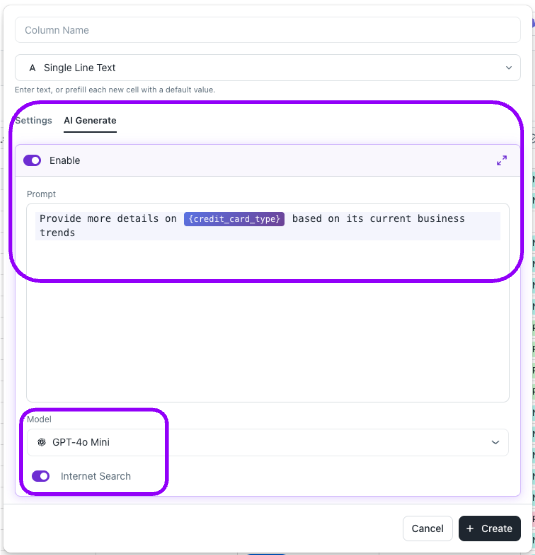Image resolution: width=535 pixels, height=555 pixels.
Task: Click the plus icon on the Create button
Action: 470,528
